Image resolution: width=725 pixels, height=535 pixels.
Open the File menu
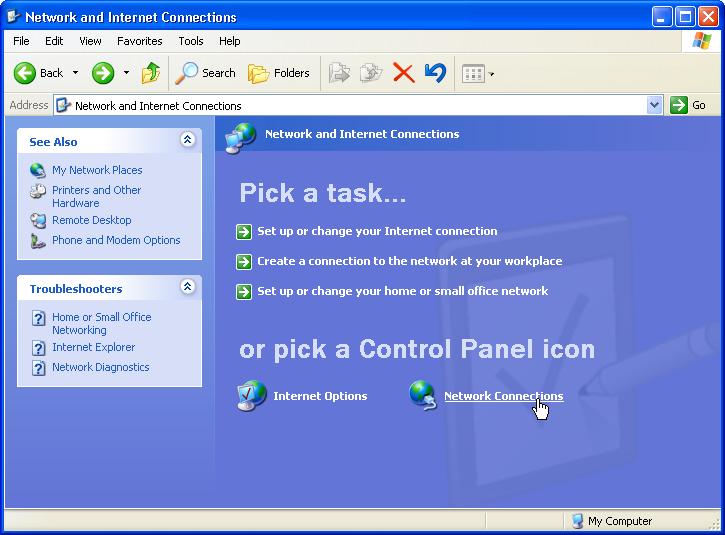point(21,41)
